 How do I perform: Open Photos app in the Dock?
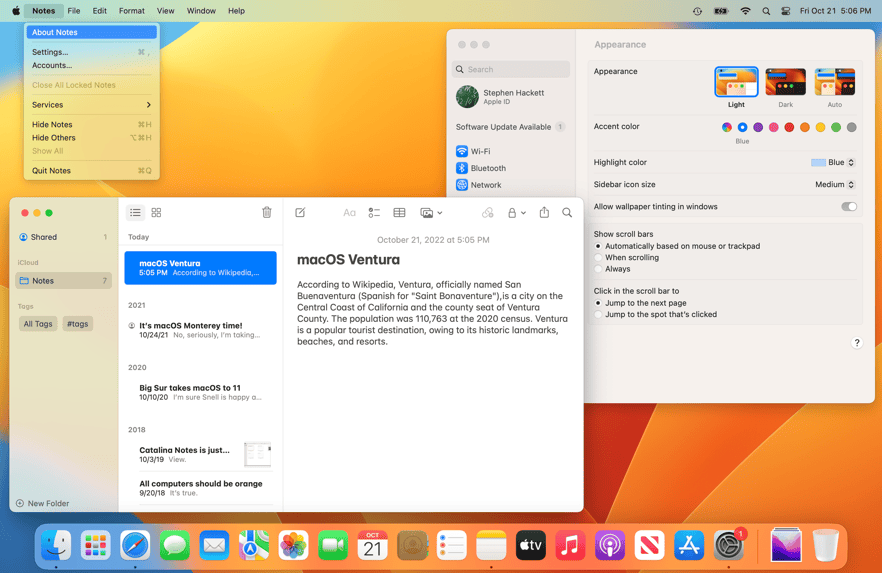click(293, 545)
